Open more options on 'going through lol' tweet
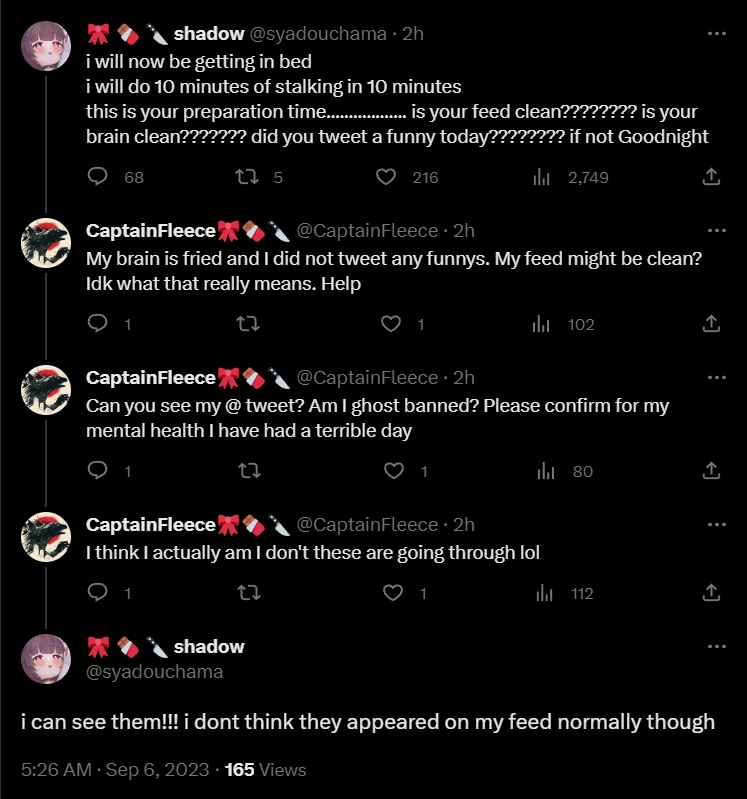 click(716, 524)
